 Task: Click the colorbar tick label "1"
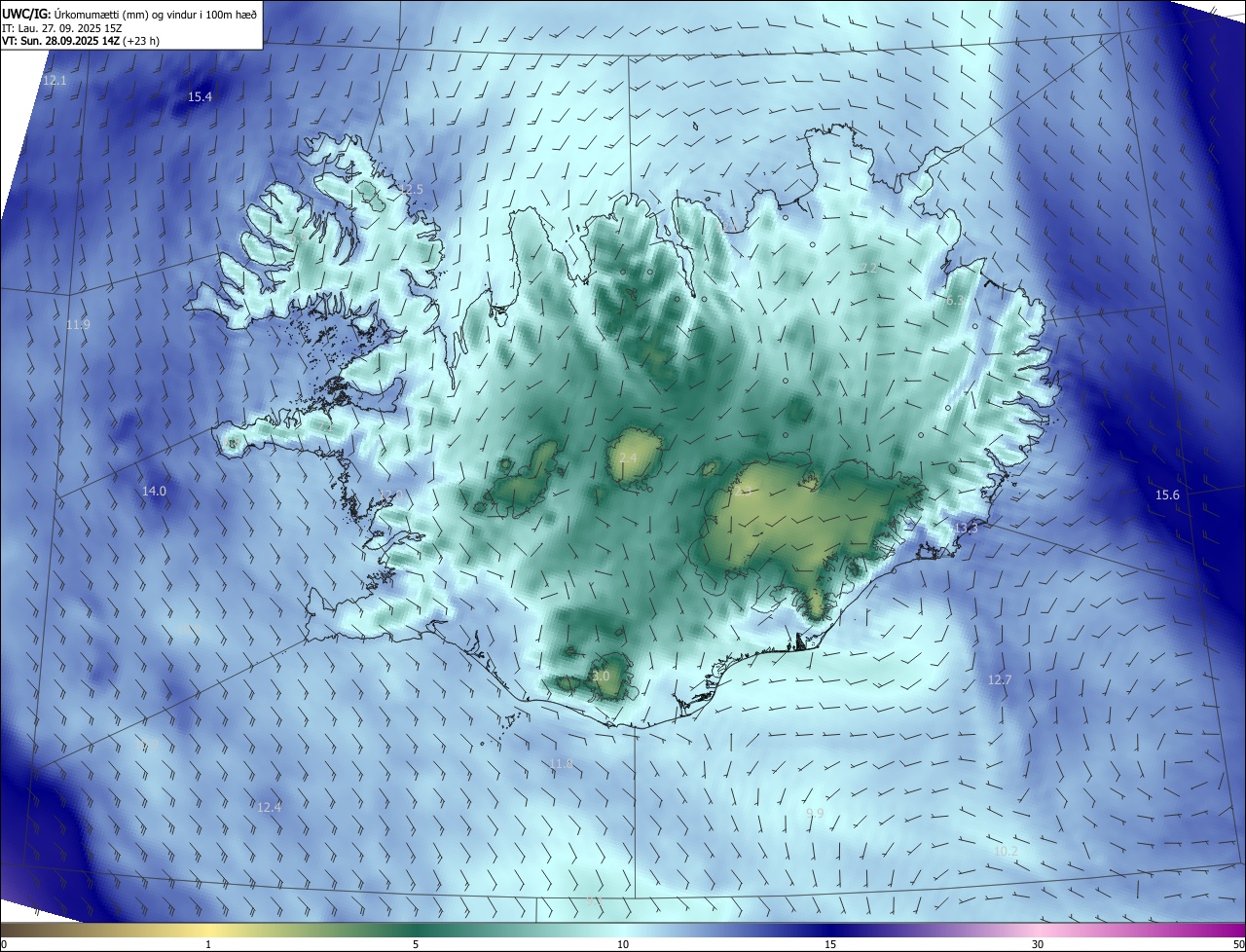[x=208, y=944]
